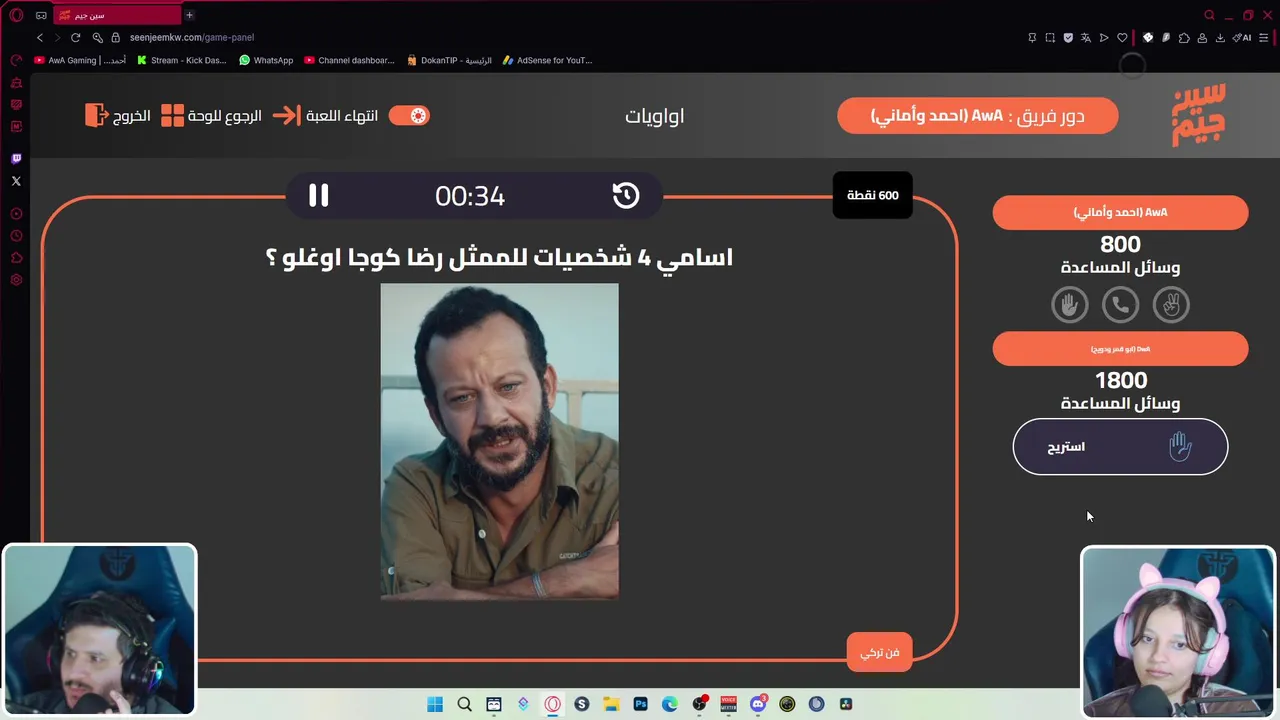Use the phone call lifeline icon
1280x720 pixels.
tap(1120, 304)
